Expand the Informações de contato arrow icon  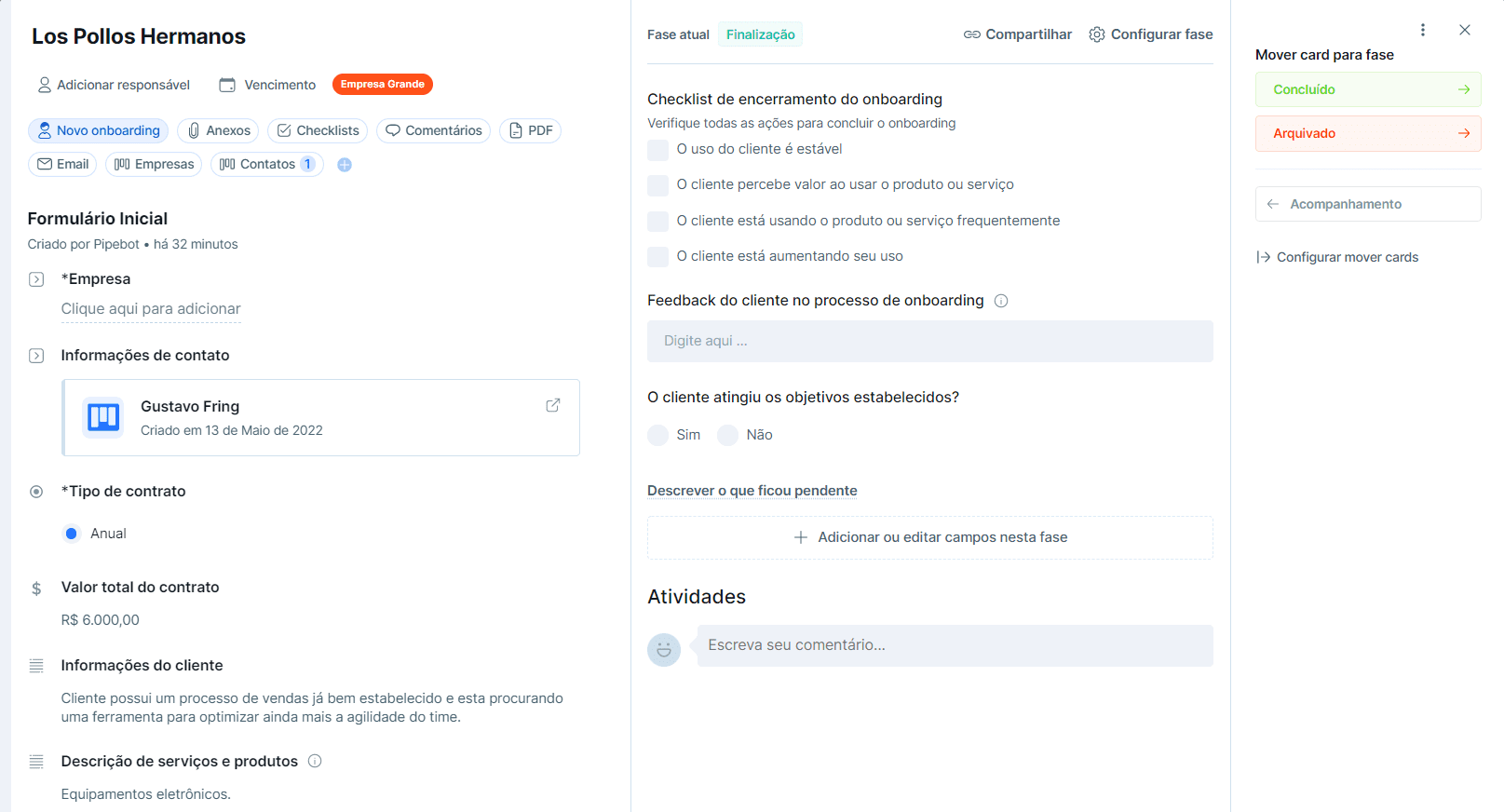36,356
